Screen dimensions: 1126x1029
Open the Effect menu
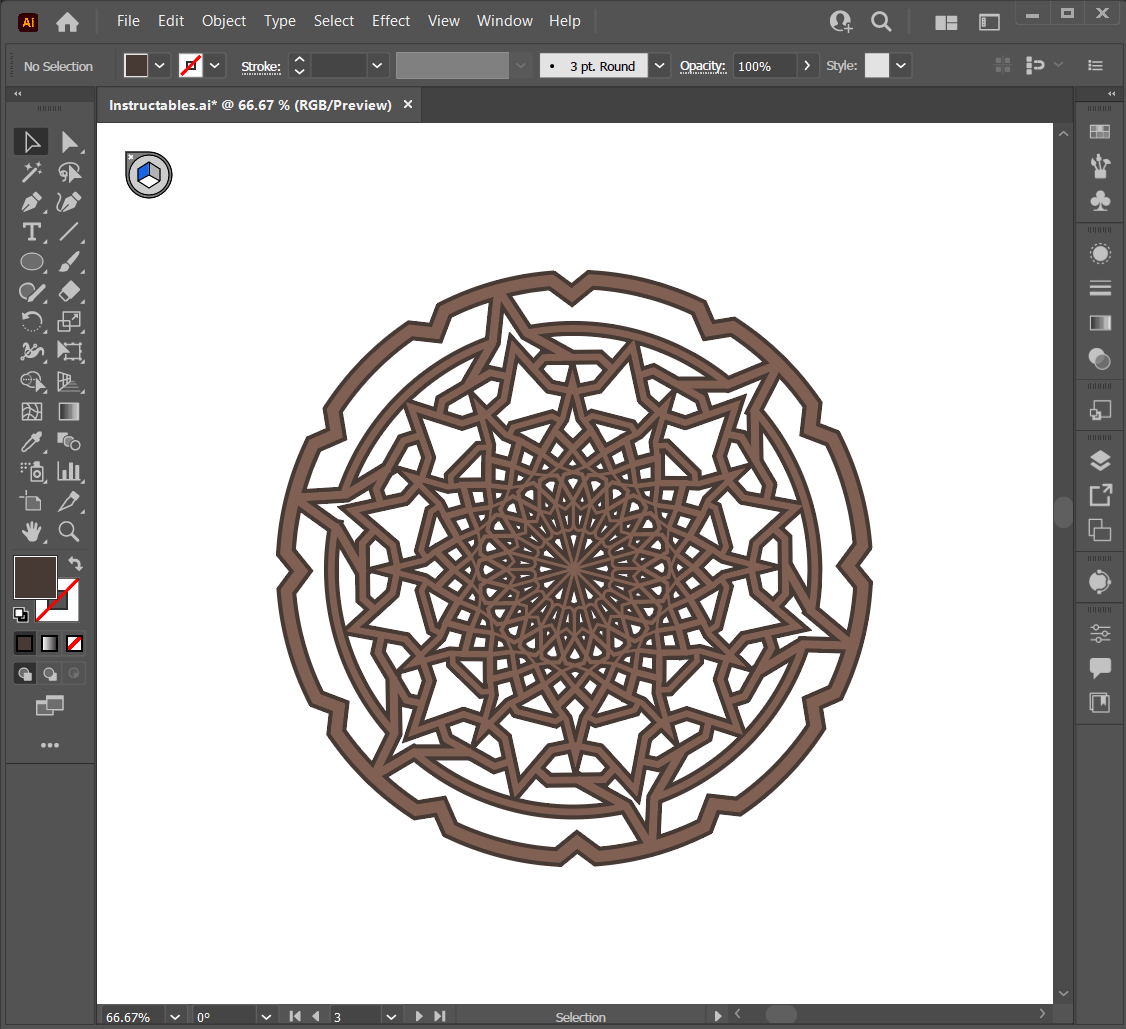pyautogui.click(x=390, y=21)
